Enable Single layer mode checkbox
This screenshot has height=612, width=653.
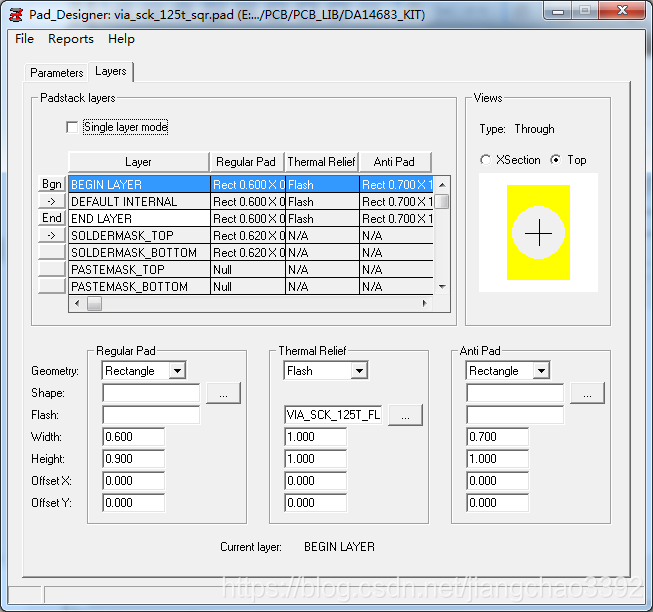(x=72, y=127)
